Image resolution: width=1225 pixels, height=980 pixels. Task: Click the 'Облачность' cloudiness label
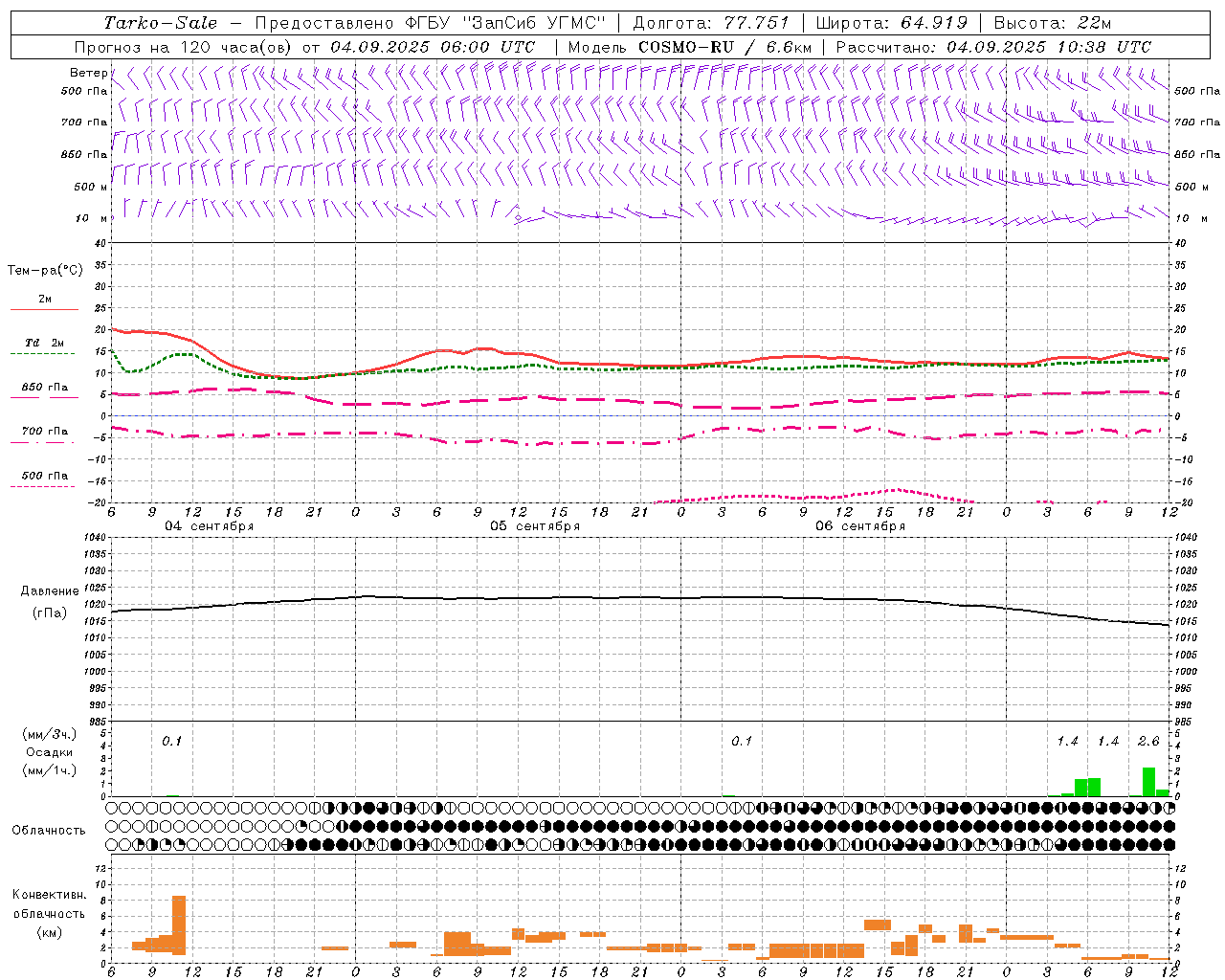[49, 830]
